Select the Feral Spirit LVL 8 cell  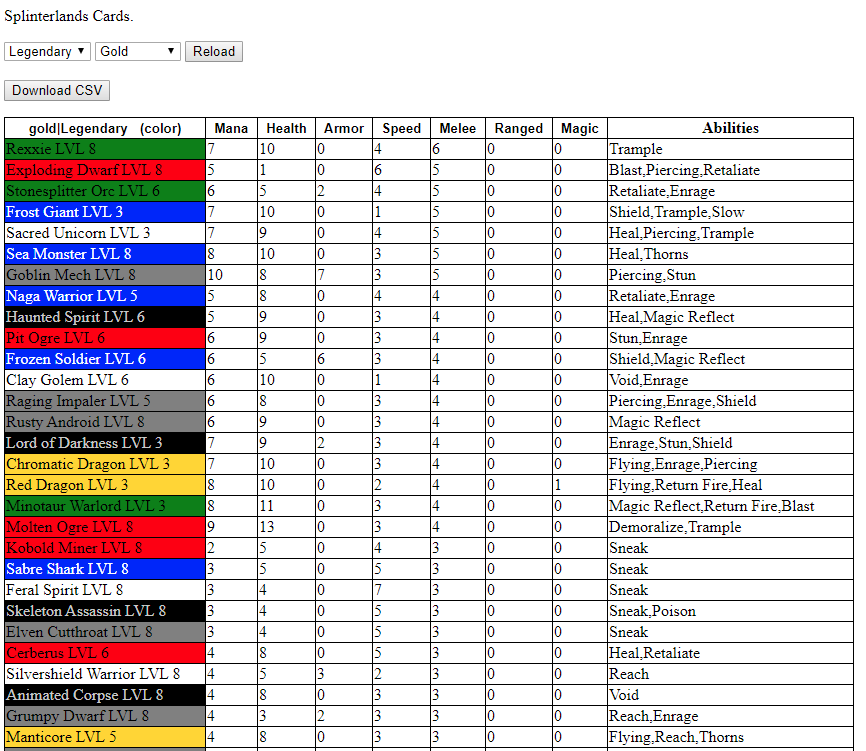[x=105, y=590]
